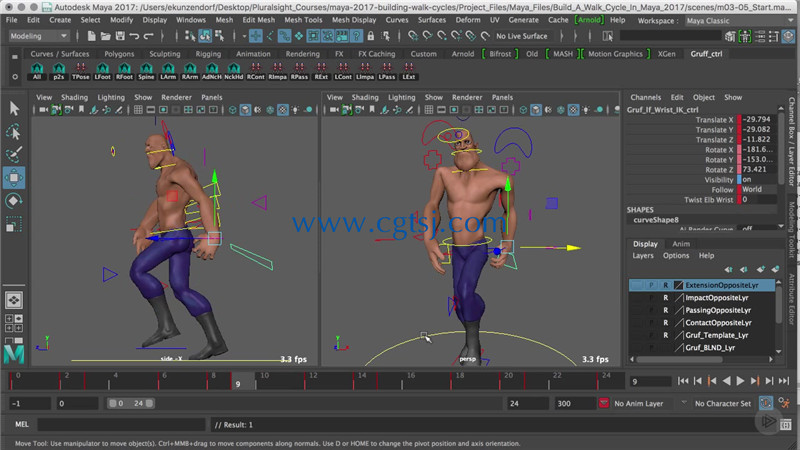Toggle R display type of ContactOppositeLyr
The width and height of the screenshot is (800, 450).
[665, 322]
